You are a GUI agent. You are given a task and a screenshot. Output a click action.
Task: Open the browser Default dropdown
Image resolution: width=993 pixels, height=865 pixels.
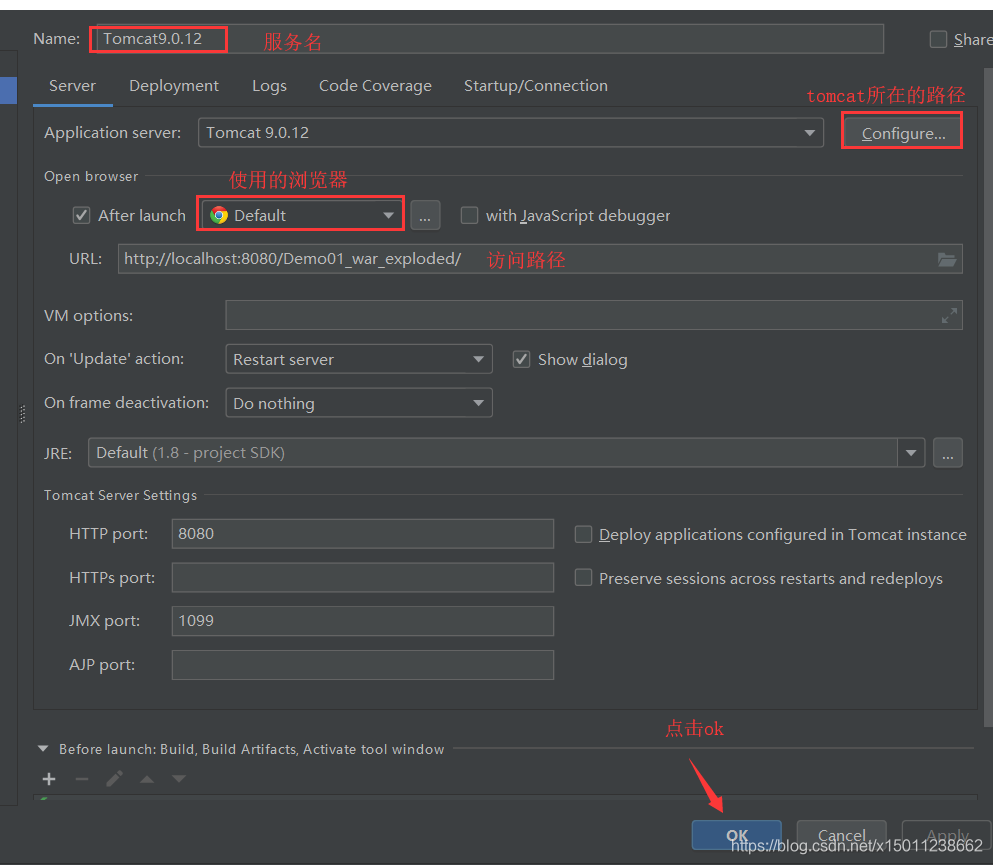[x=301, y=216]
